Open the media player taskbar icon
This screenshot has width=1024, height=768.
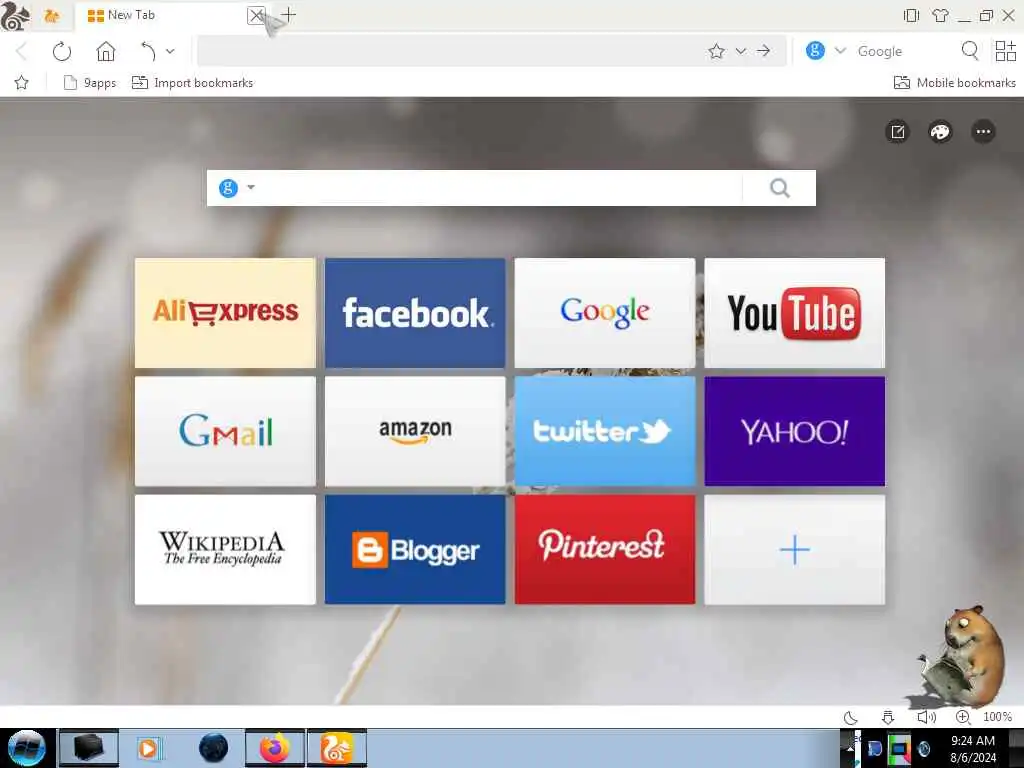[148, 748]
